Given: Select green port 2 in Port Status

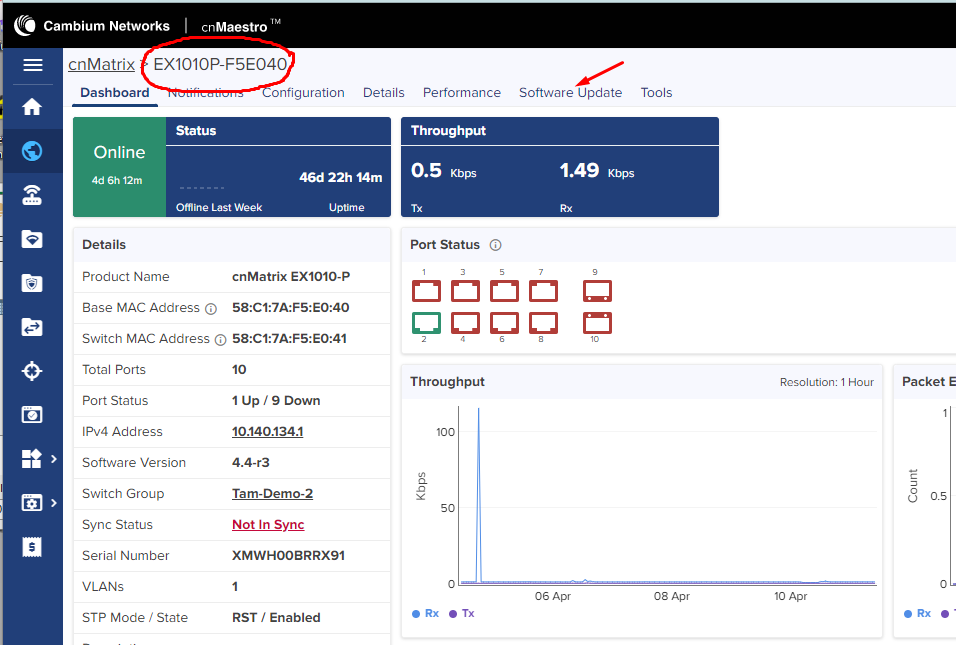Looking at the screenshot, I should (x=426, y=323).
